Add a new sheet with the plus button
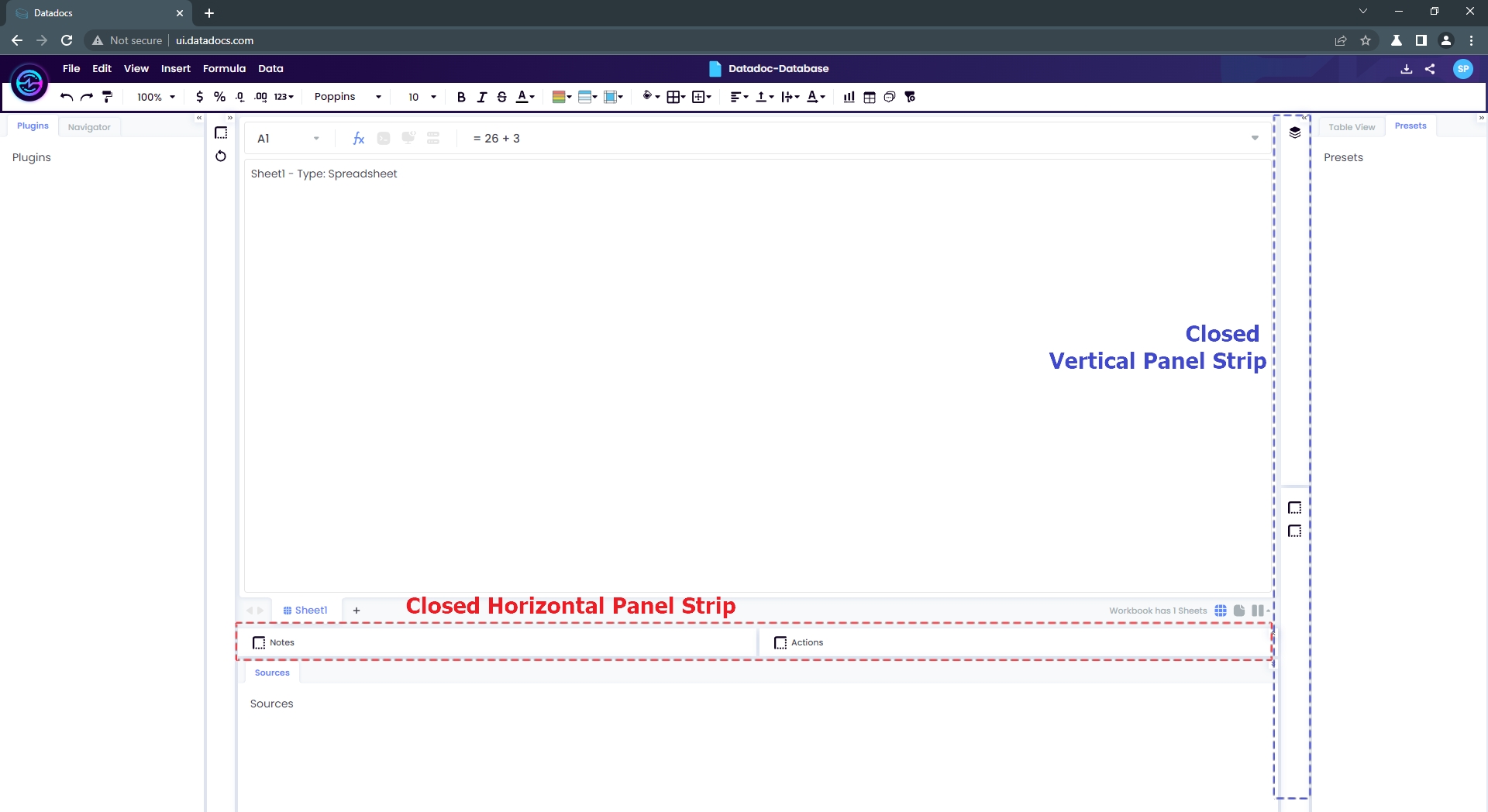This screenshot has width=1488, height=812. pos(356,611)
